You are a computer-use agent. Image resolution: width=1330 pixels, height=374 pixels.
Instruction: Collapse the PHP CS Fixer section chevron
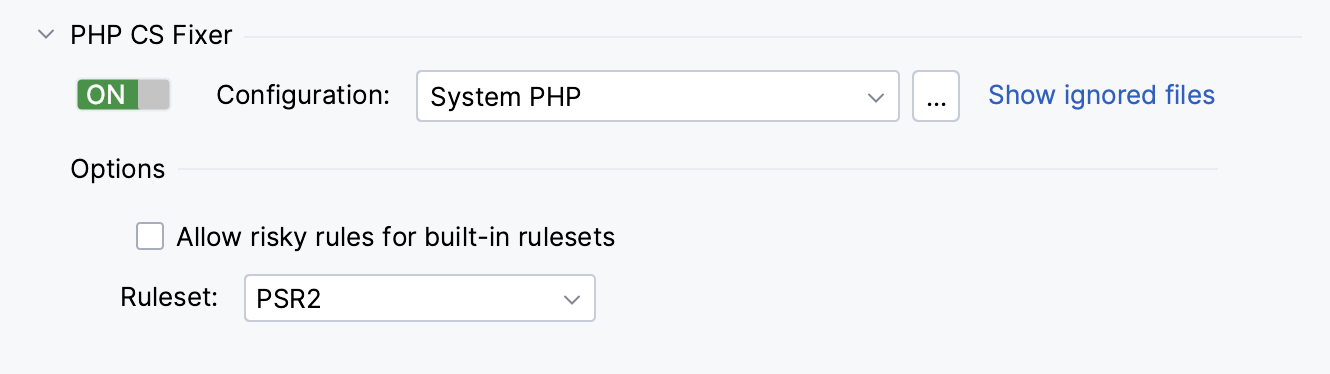tap(46, 35)
